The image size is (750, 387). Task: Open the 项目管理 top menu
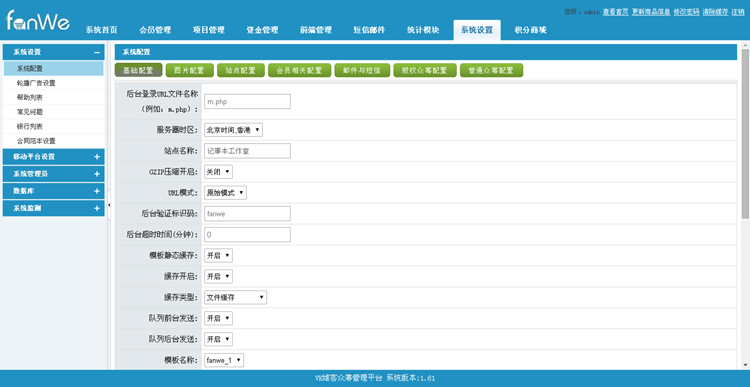209,30
